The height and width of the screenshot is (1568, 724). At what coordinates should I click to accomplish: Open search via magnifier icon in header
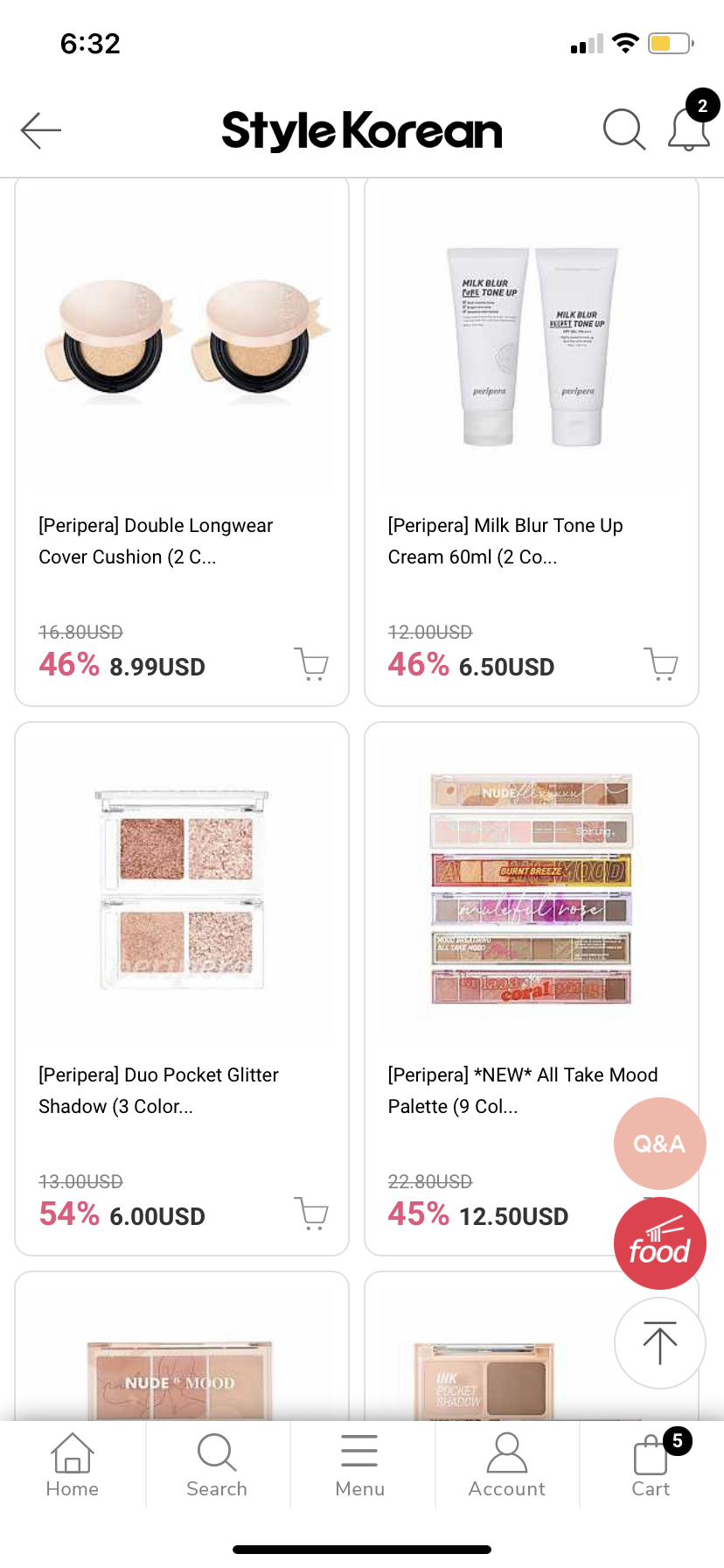[x=624, y=129]
